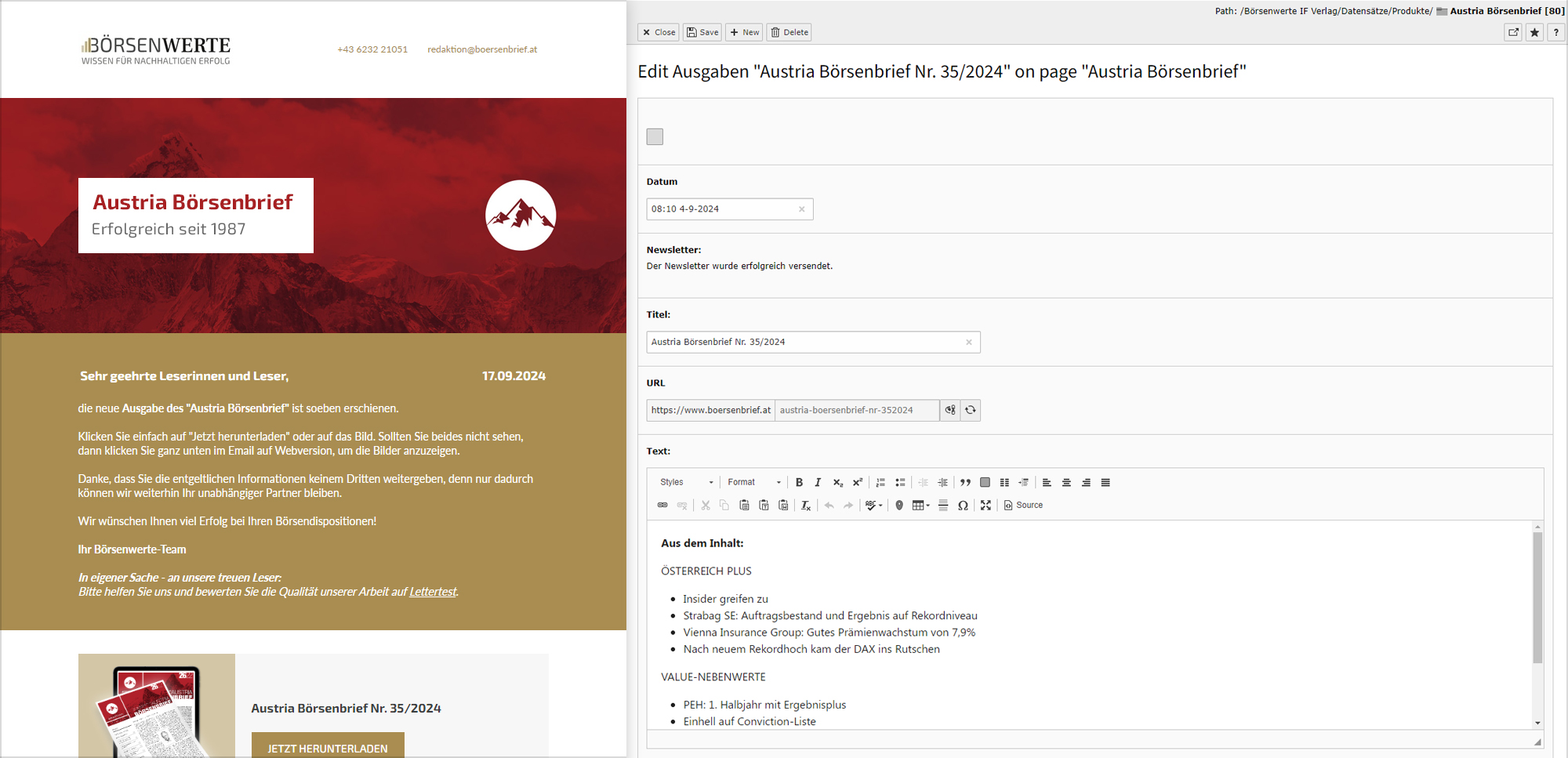1568x758 pixels.
Task: Open record in new window
Action: coord(1513,32)
